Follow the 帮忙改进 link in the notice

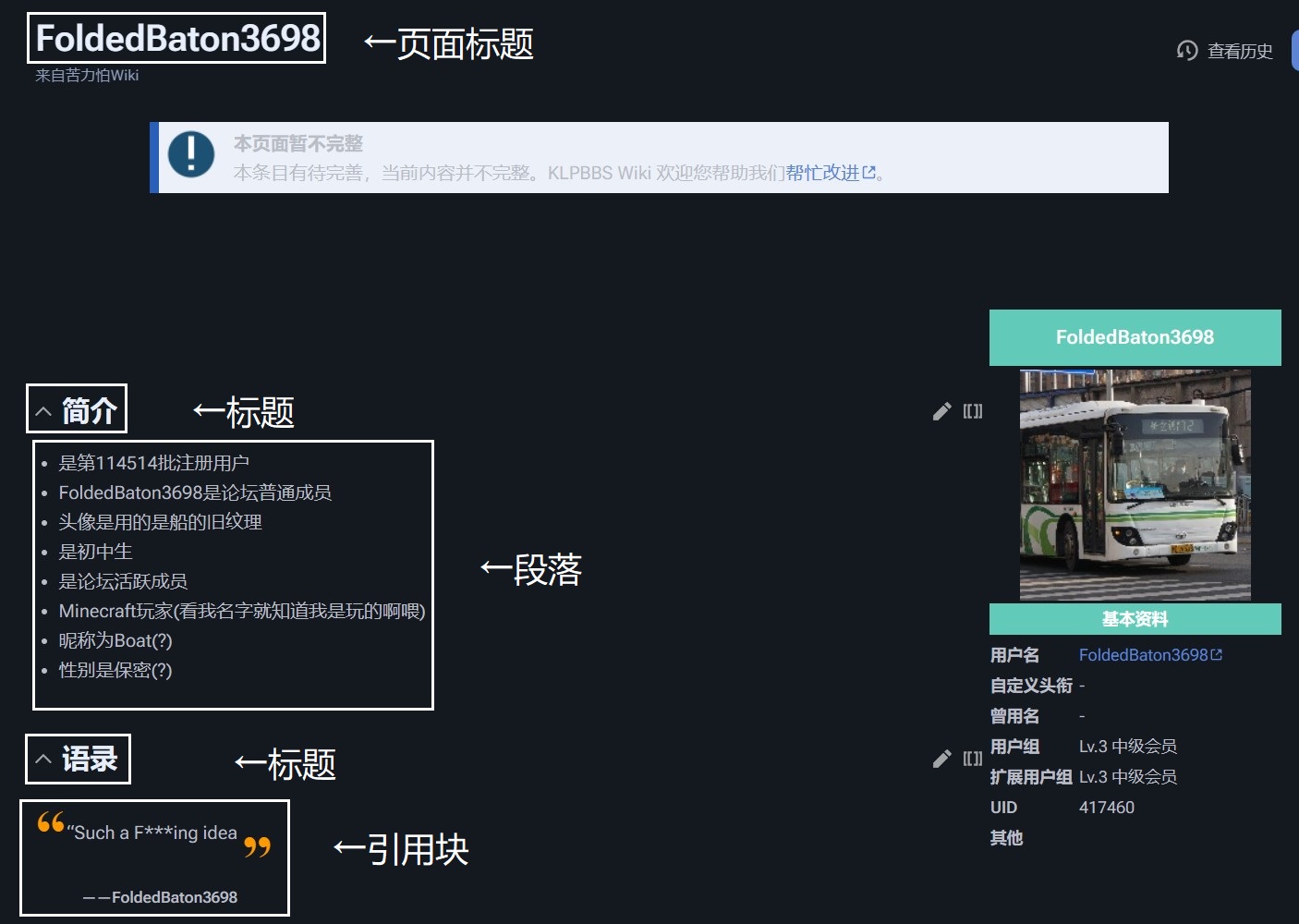point(830,173)
